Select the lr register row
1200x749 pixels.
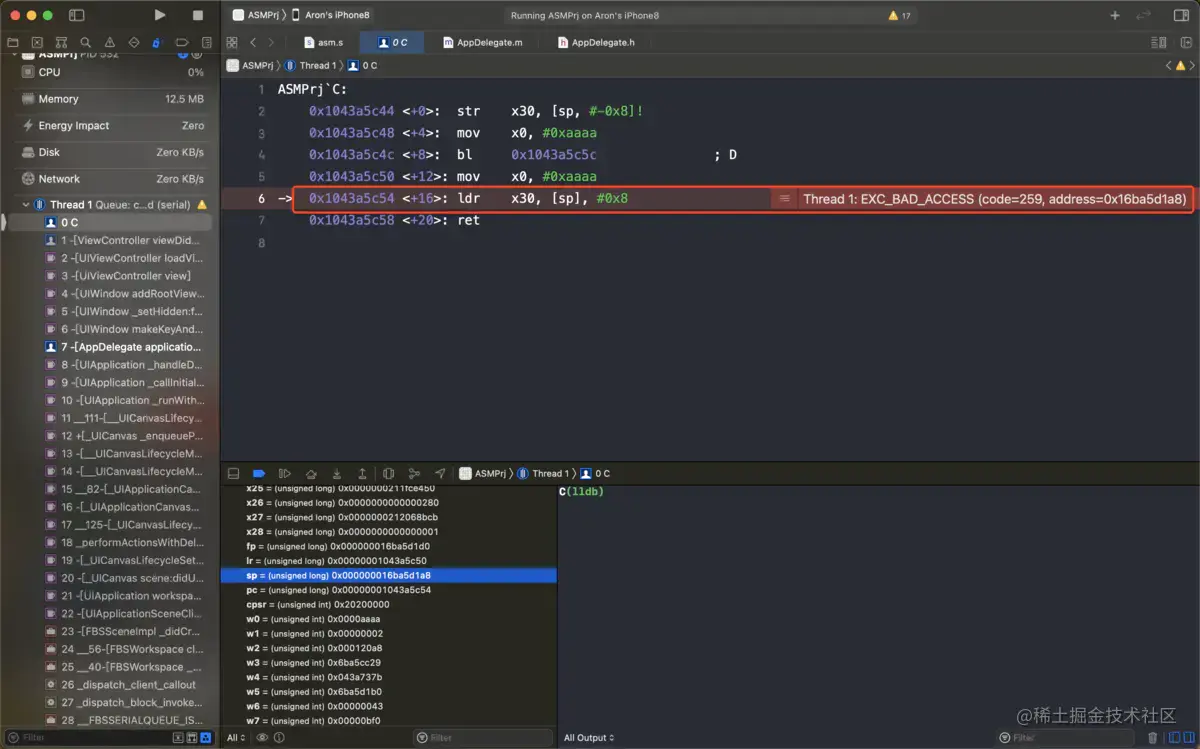click(x=388, y=561)
